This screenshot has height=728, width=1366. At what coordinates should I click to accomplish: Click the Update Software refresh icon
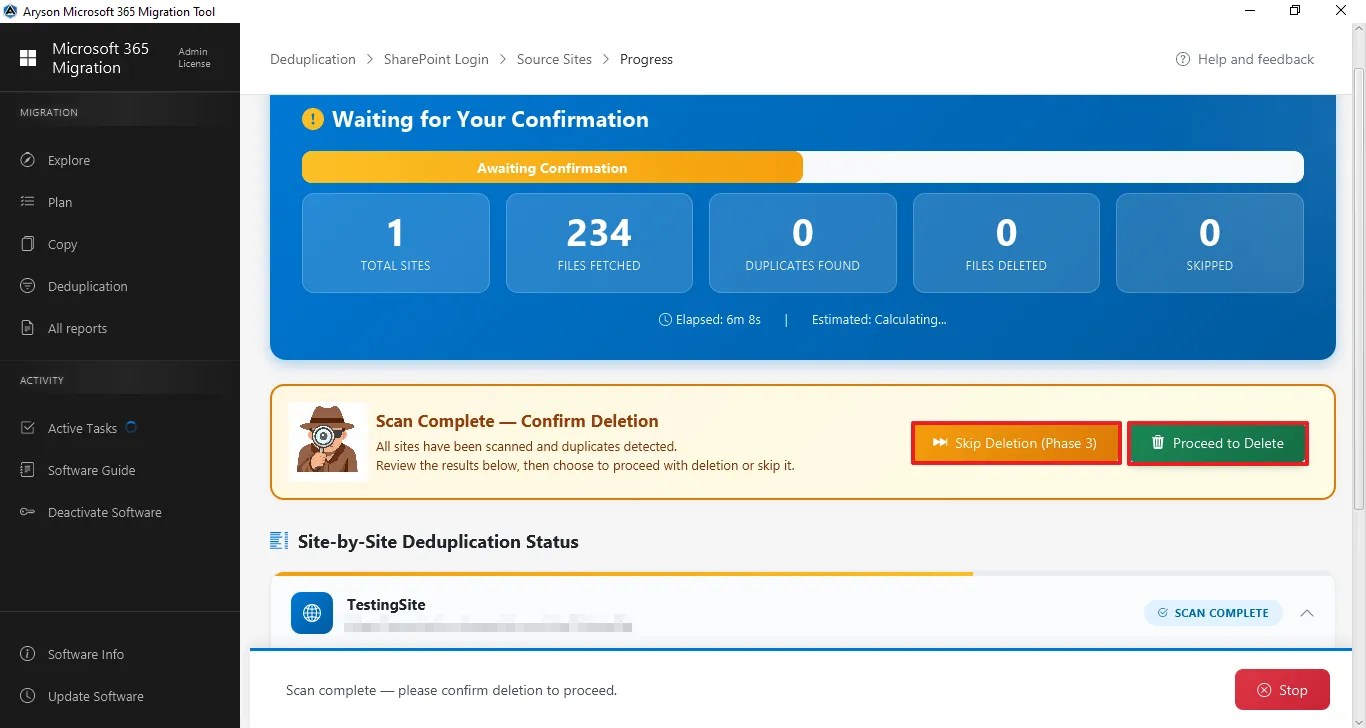[x=28, y=696]
